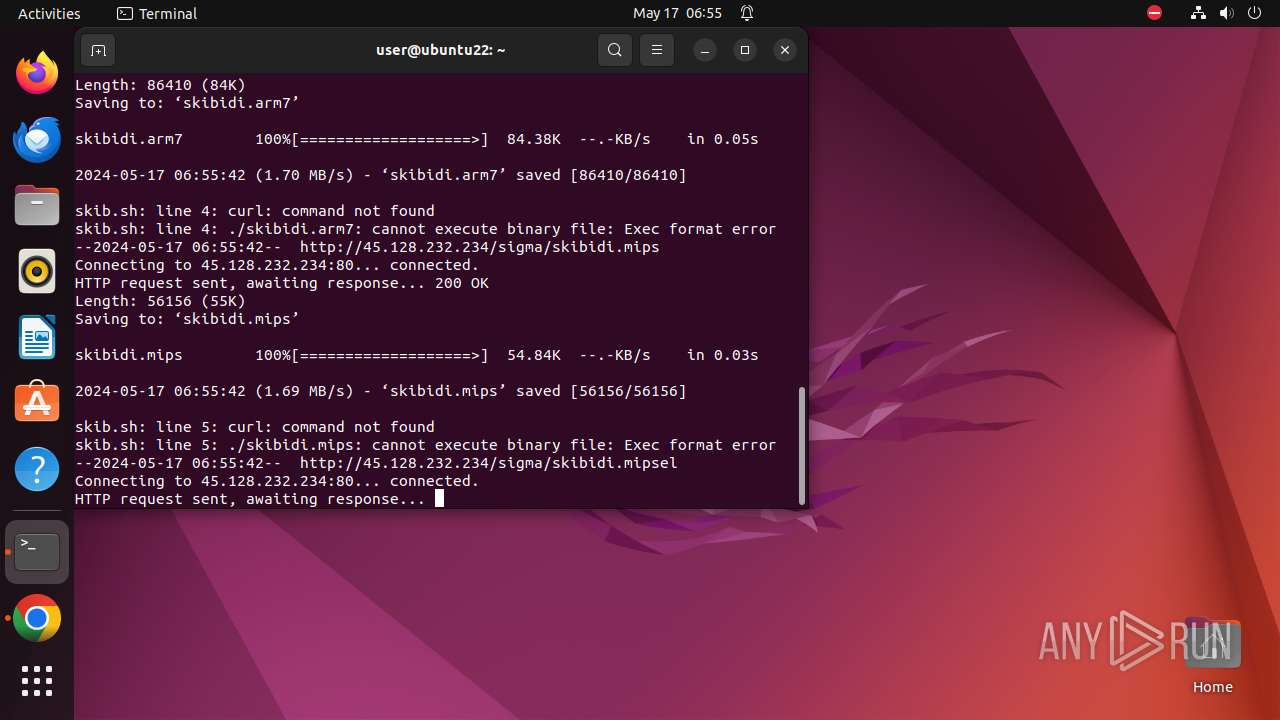The image size is (1280, 720).
Task: Open the Files manager in dock
Action: pyautogui.click(x=37, y=205)
